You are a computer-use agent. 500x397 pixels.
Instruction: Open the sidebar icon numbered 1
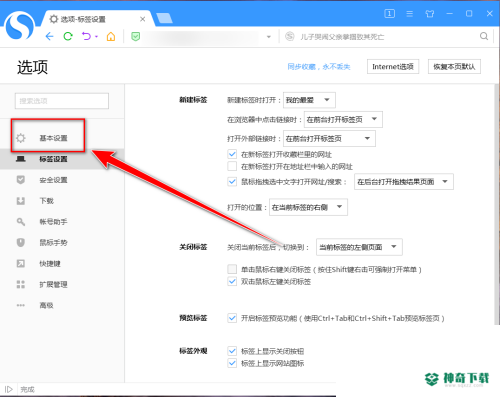tap(389, 14)
